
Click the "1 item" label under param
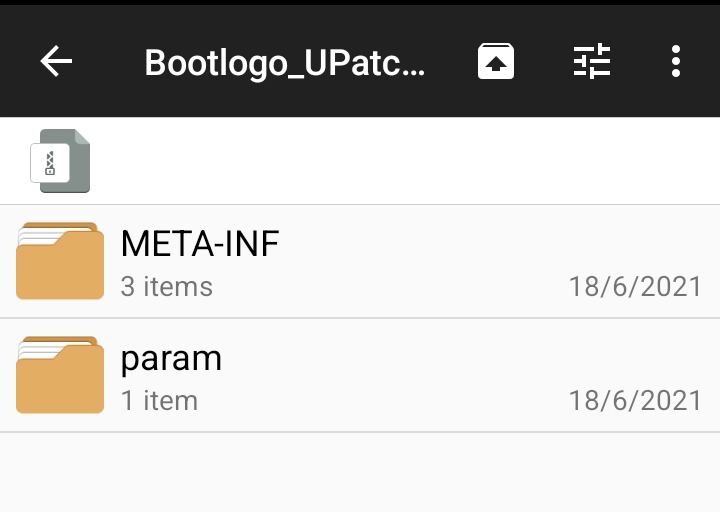159,401
